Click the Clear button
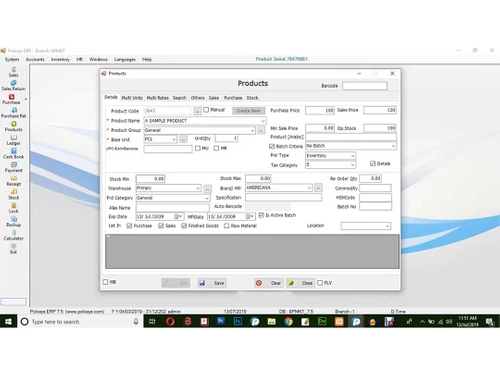Image resolution: width=500 pixels, height=375 pixels. pyautogui.click(x=269, y=283)
